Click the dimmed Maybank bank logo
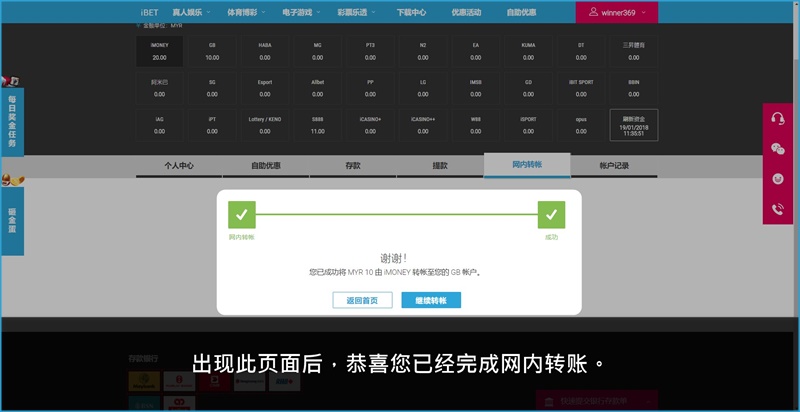This screenshot has width=800, height=412. coord(144,381)
